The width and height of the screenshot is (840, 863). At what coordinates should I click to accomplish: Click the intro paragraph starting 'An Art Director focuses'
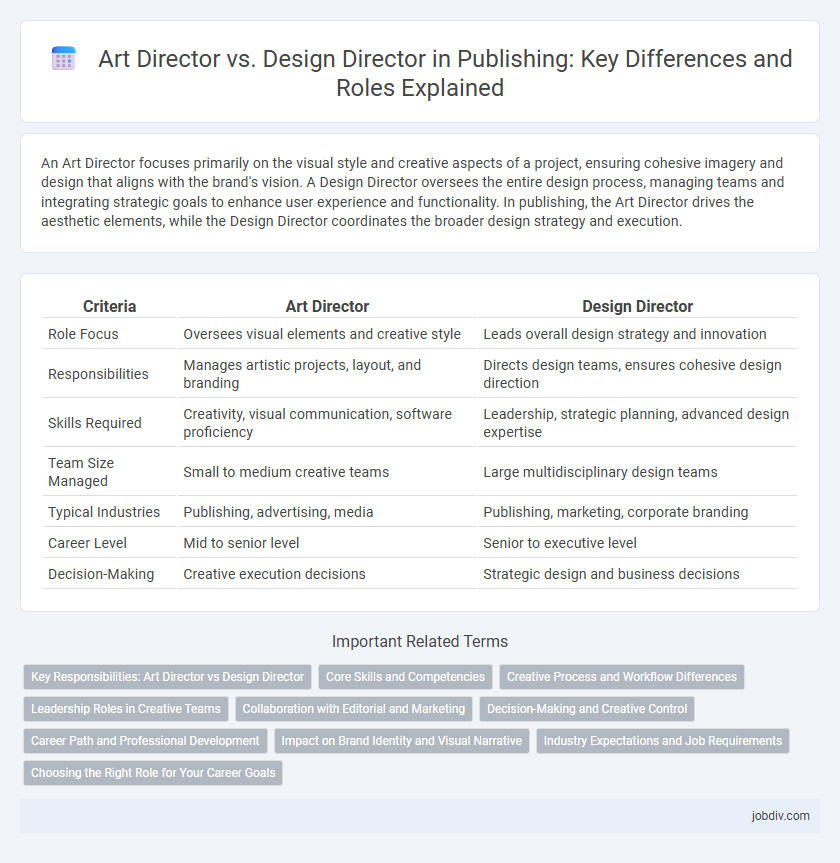(412, 192)
